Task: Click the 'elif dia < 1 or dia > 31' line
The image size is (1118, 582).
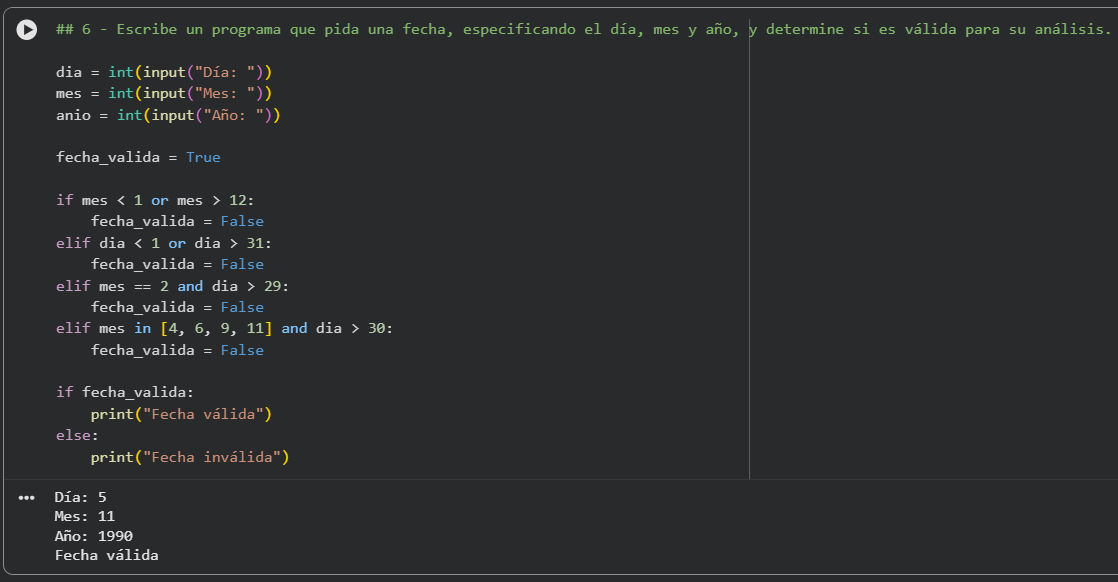Action: (164, 243)
